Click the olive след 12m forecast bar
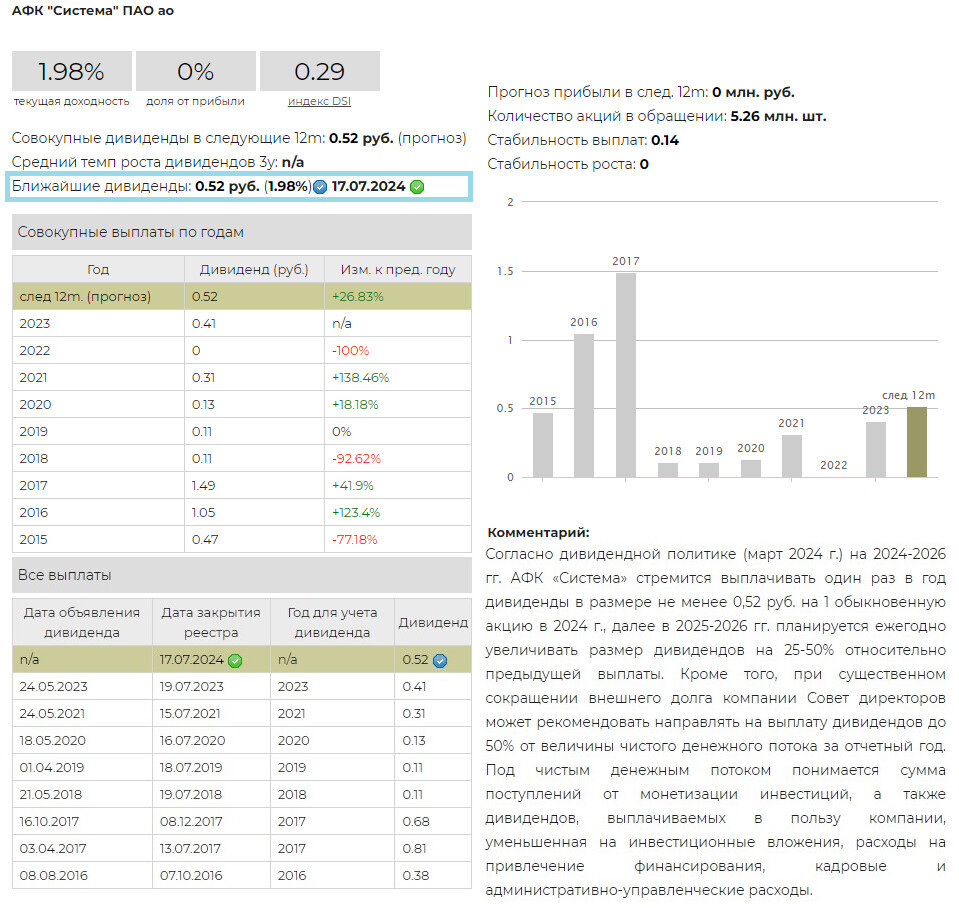This screenshot has width=959, height=908. tap(916, 442)
